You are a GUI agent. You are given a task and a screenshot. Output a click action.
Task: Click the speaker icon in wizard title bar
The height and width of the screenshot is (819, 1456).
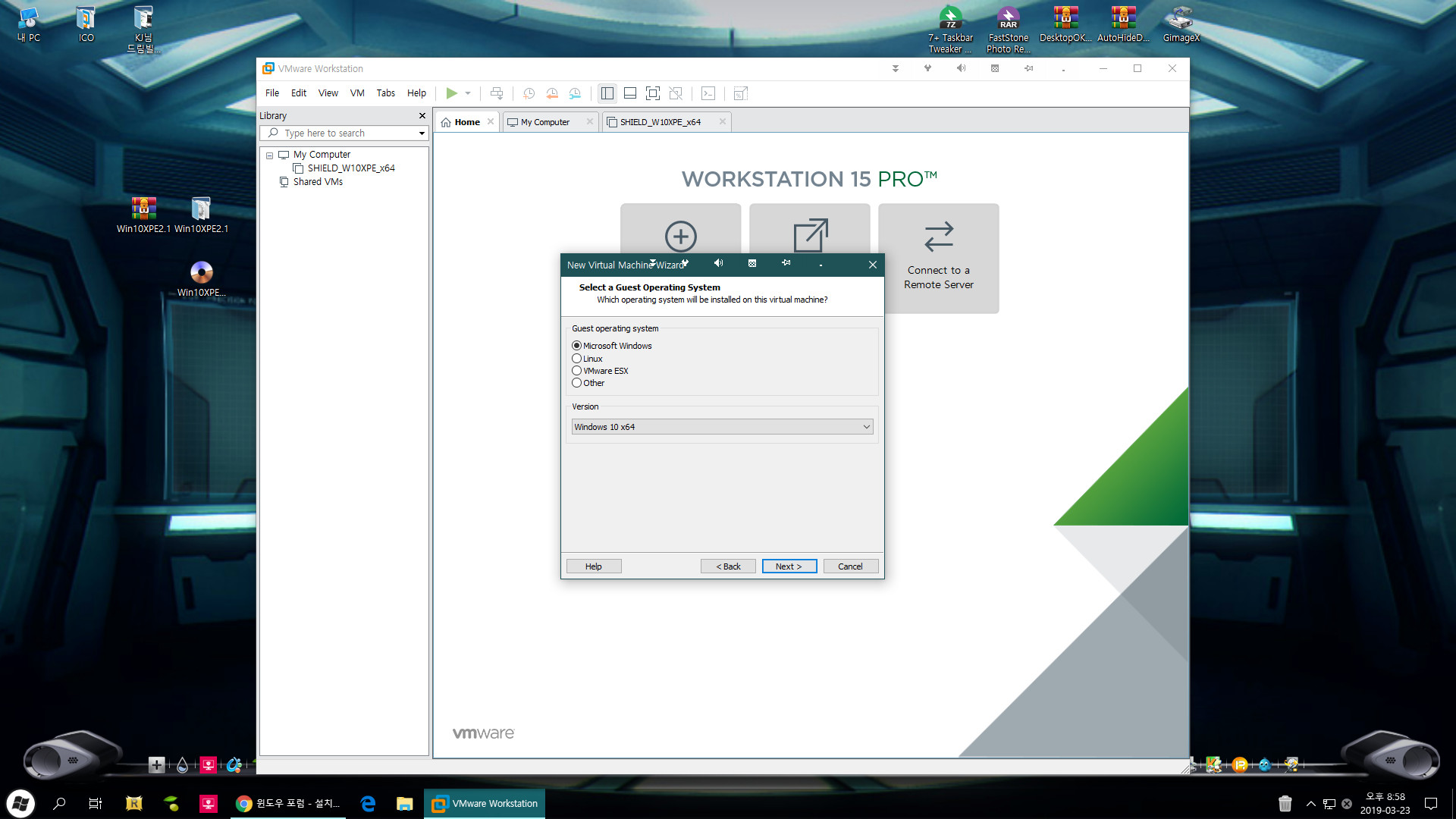tap(718, 263)
